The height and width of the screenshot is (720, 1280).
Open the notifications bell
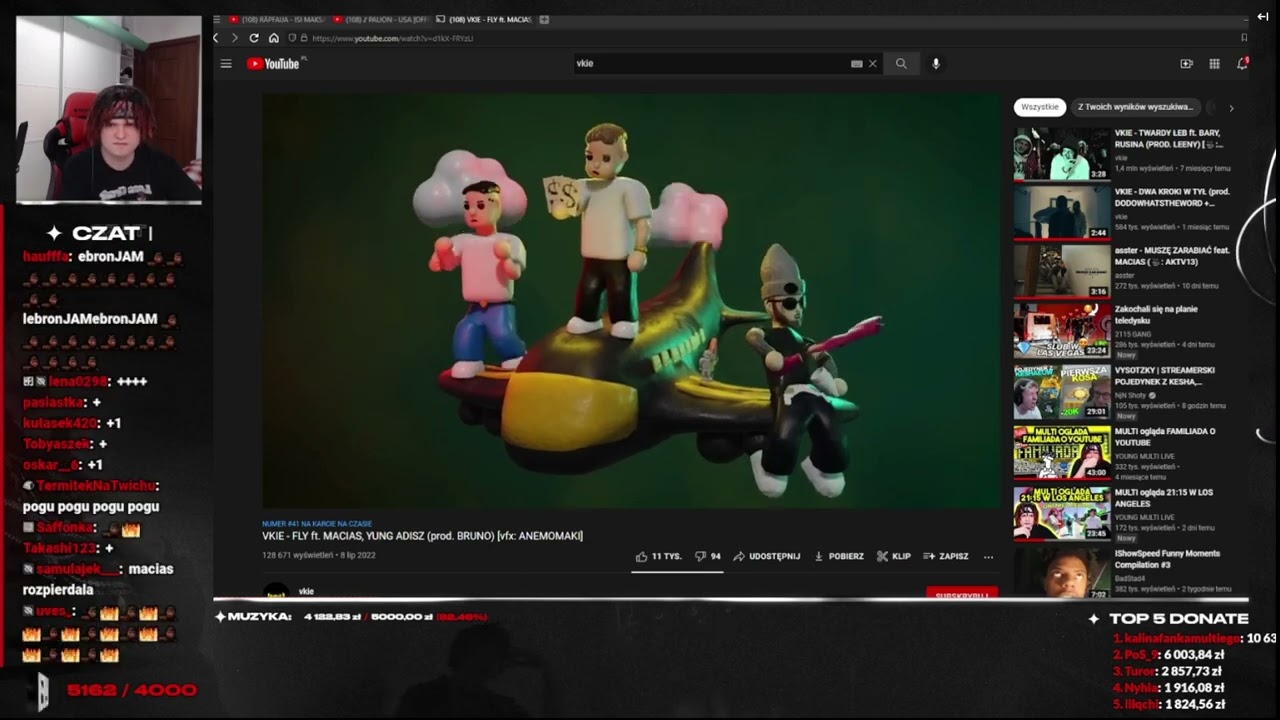(x=1242, y=64)
